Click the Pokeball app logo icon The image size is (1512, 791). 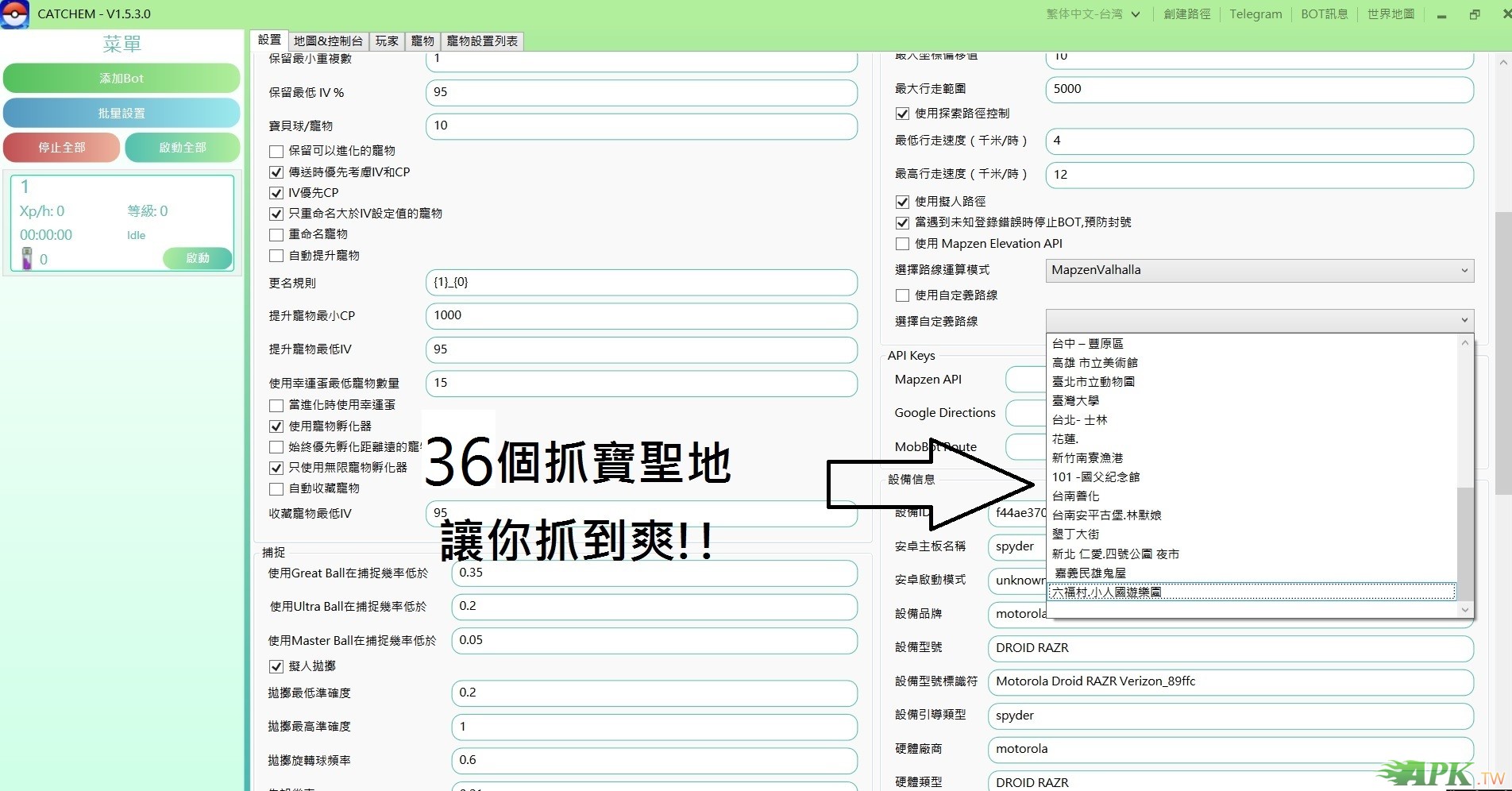tap(14, 14)
